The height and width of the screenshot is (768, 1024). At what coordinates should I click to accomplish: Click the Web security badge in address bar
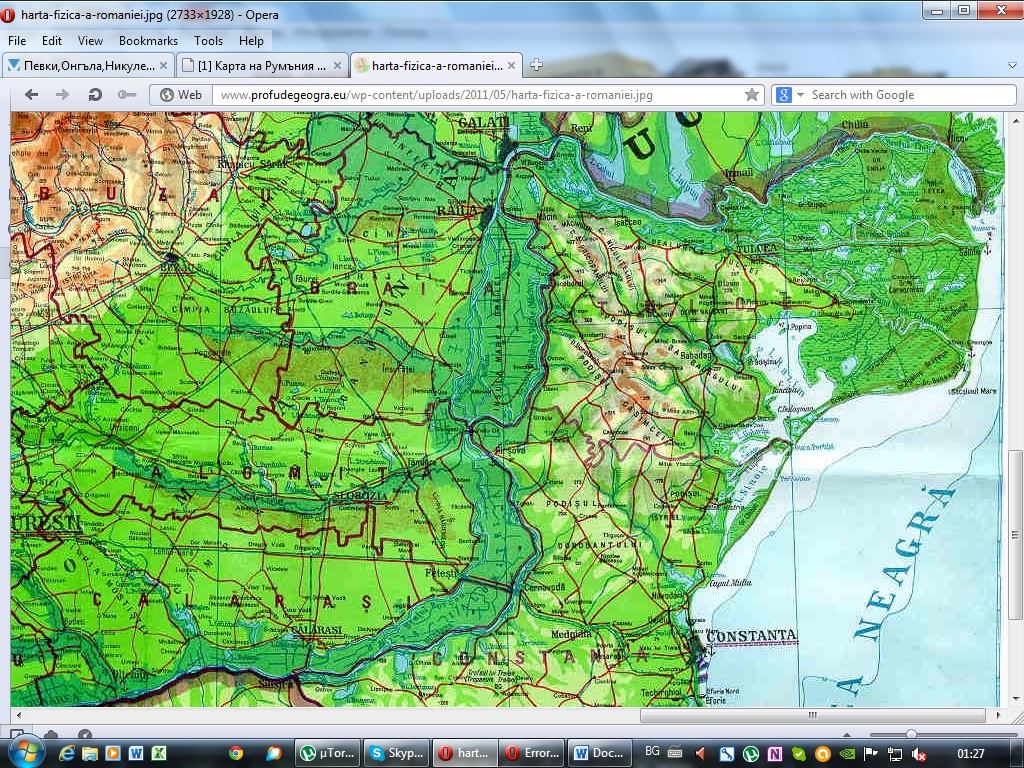pyautogui.click(x=181, y=95)
